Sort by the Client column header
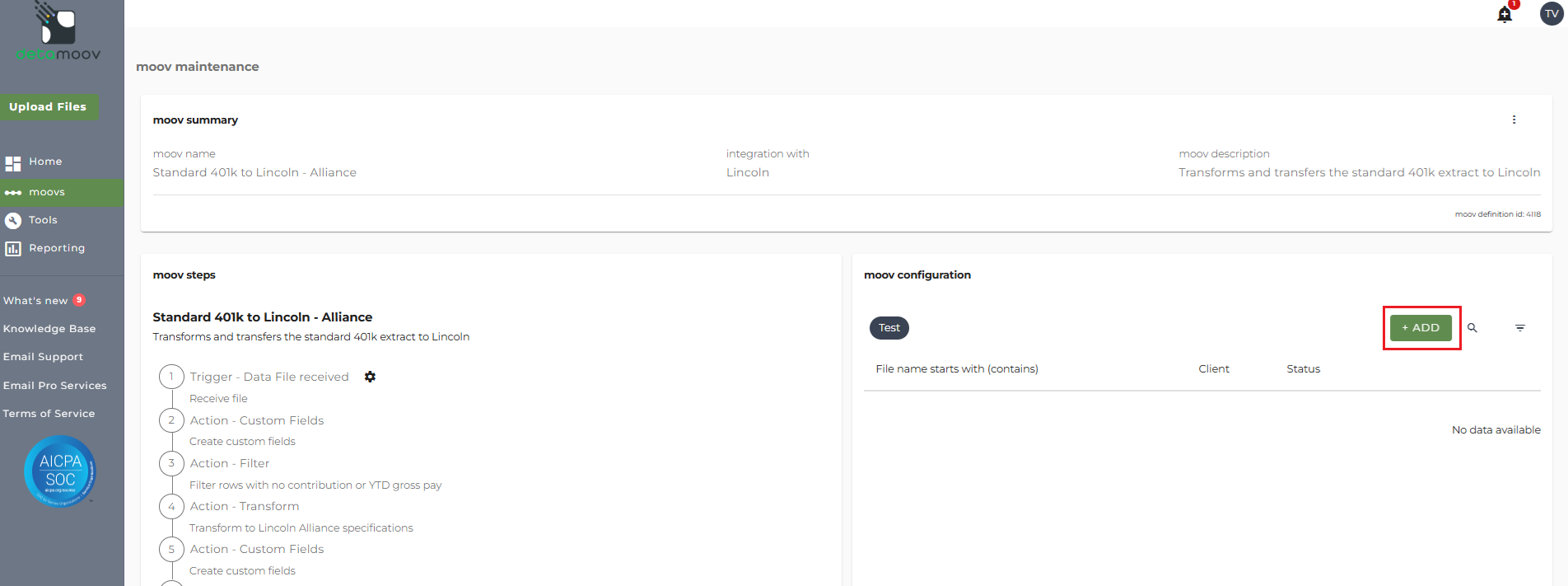1568x586 pixels. click(1214, 369)
